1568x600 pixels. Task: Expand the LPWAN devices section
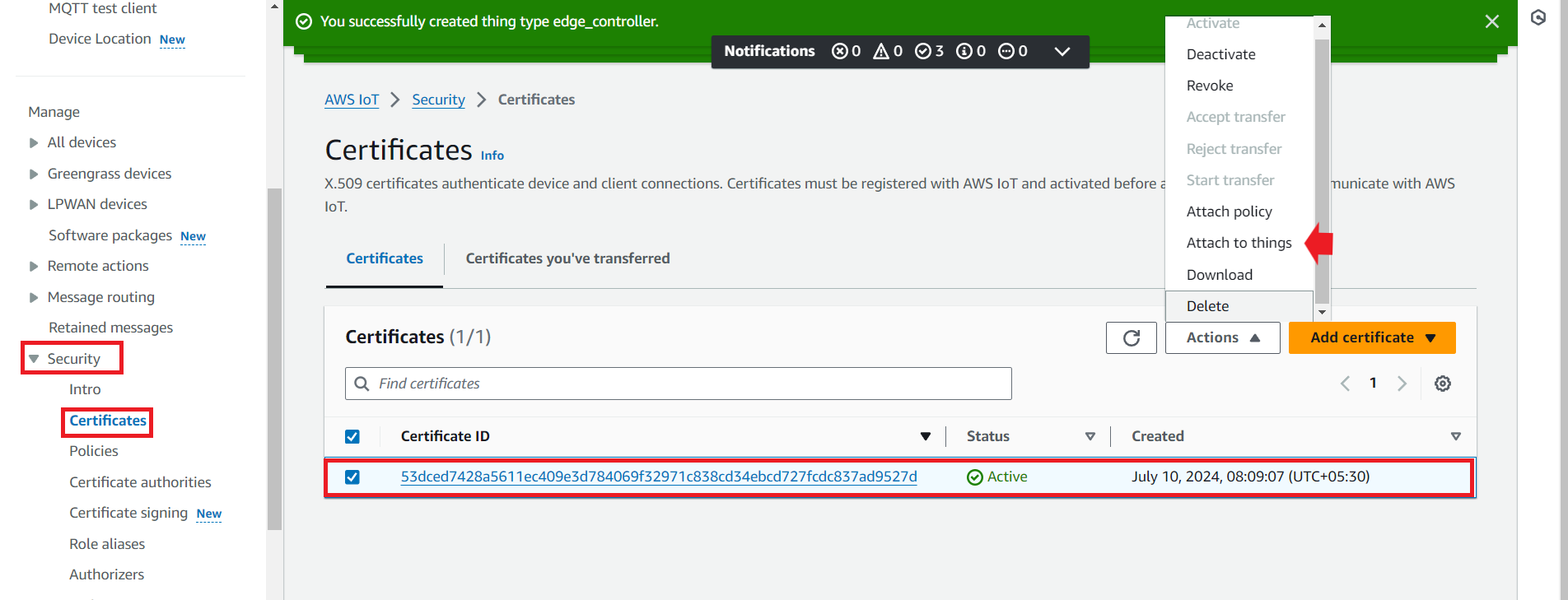(34, 204)
